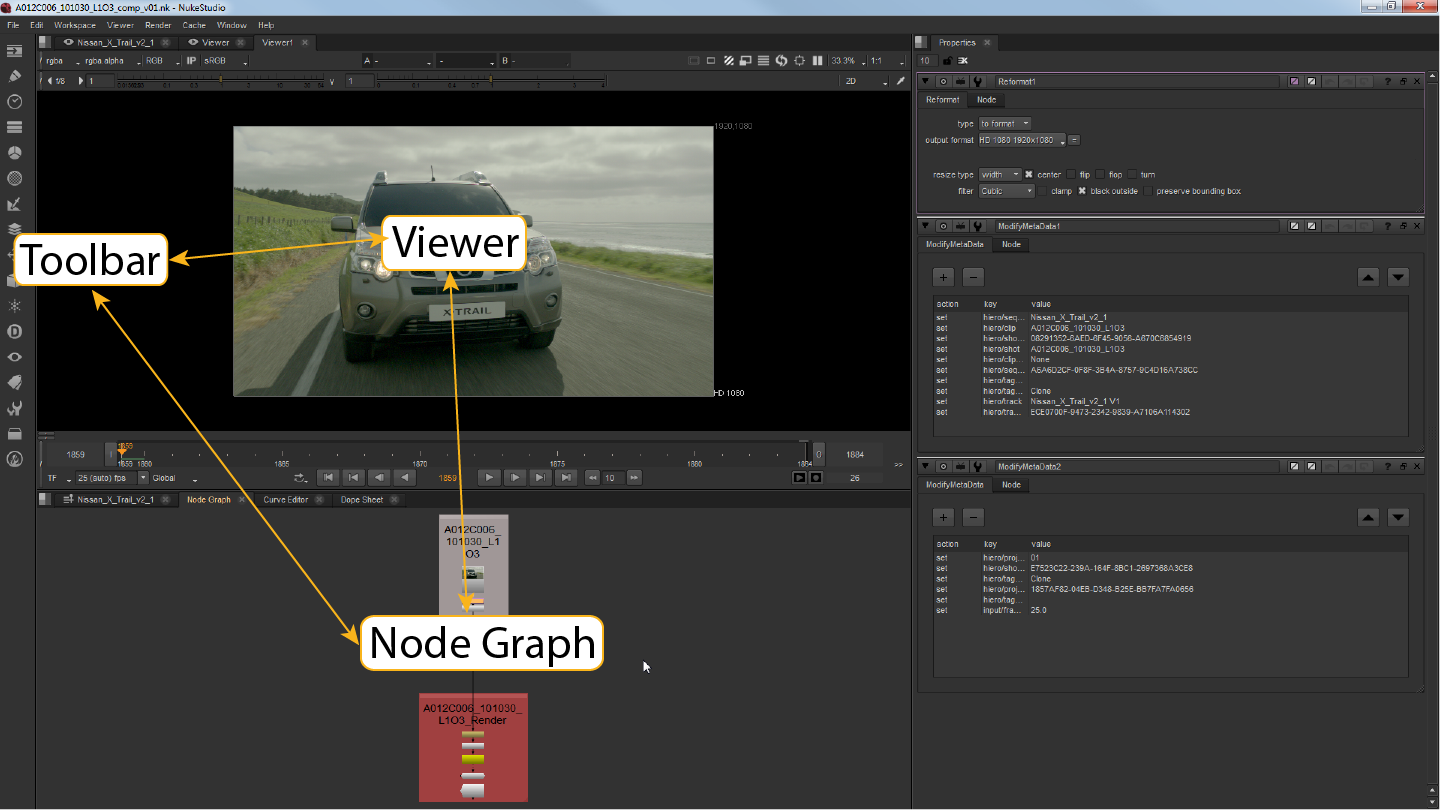Screen dimensions: 1440x810
Task: Open the Draw nodes menu in toolbar
Action: tap(15, 76)
